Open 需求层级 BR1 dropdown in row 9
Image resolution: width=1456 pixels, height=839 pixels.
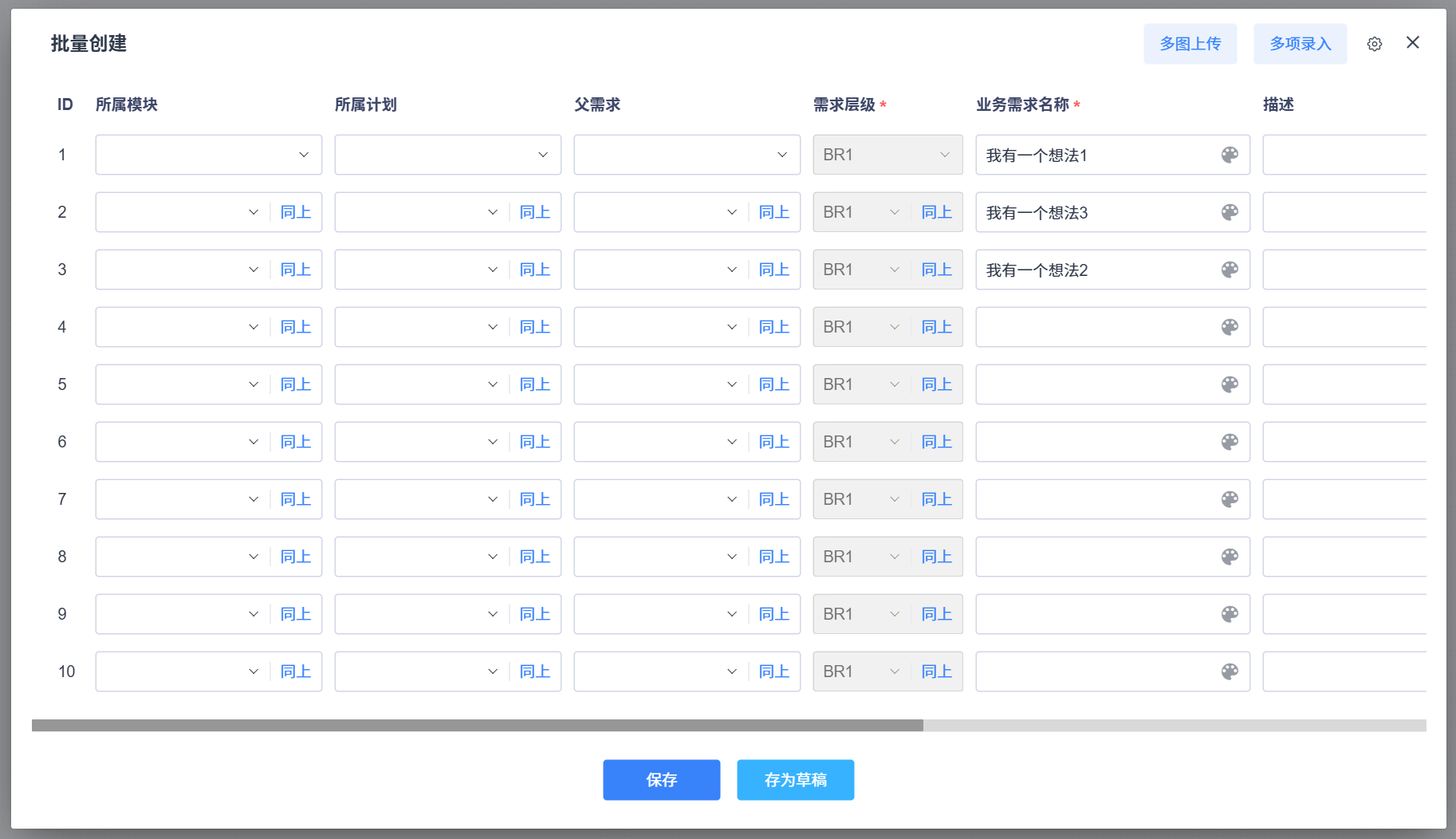(x=862, y=614)
